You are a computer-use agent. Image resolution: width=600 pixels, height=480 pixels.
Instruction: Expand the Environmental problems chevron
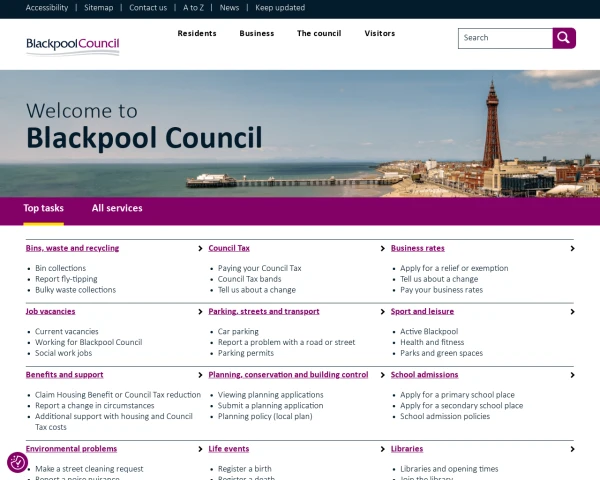[200, 449]
